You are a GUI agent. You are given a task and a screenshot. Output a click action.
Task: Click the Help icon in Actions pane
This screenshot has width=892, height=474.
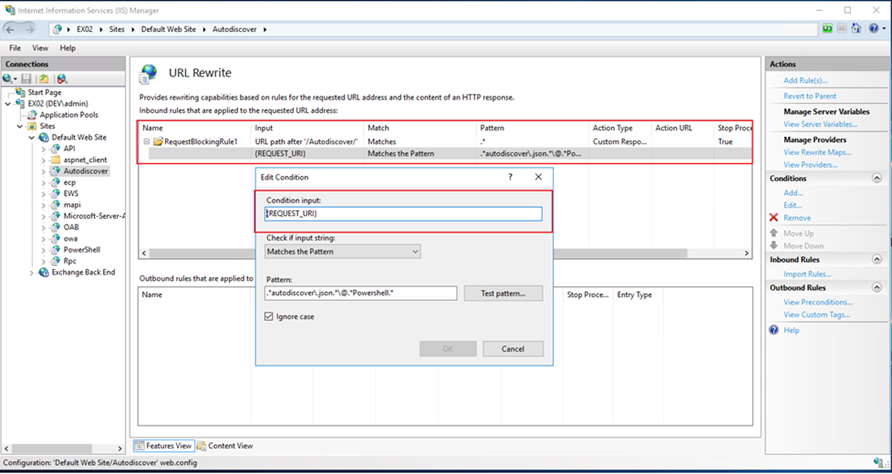[x=774, y=330]
